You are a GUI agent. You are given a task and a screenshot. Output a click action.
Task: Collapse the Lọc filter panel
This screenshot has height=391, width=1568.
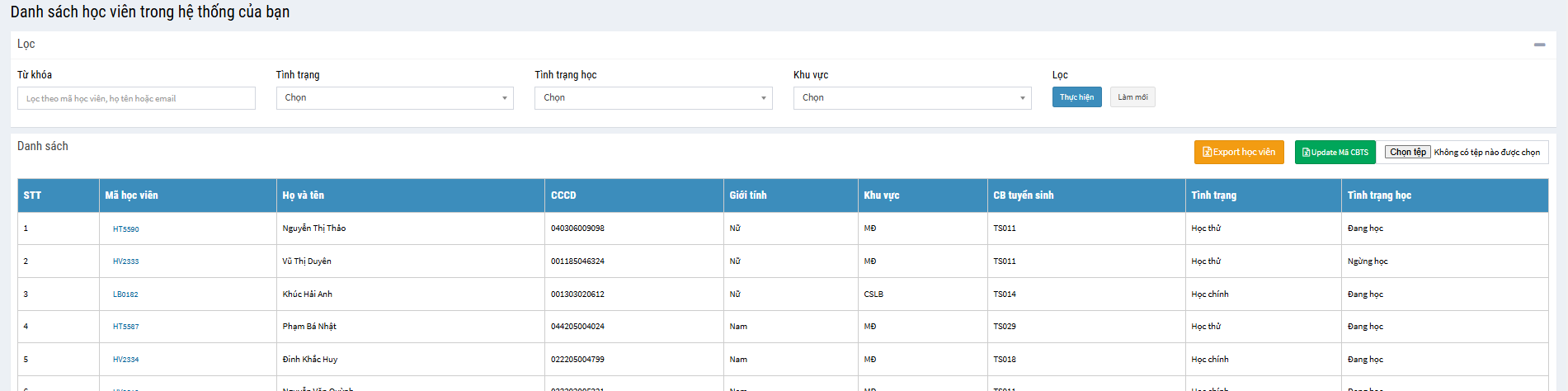[1539, 45]
